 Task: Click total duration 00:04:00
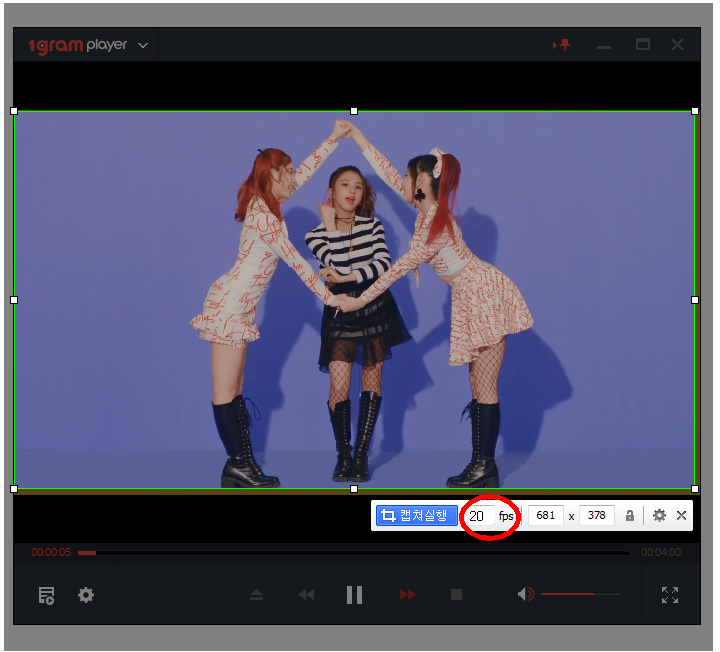pyautogui.click(x=661, y=552)
